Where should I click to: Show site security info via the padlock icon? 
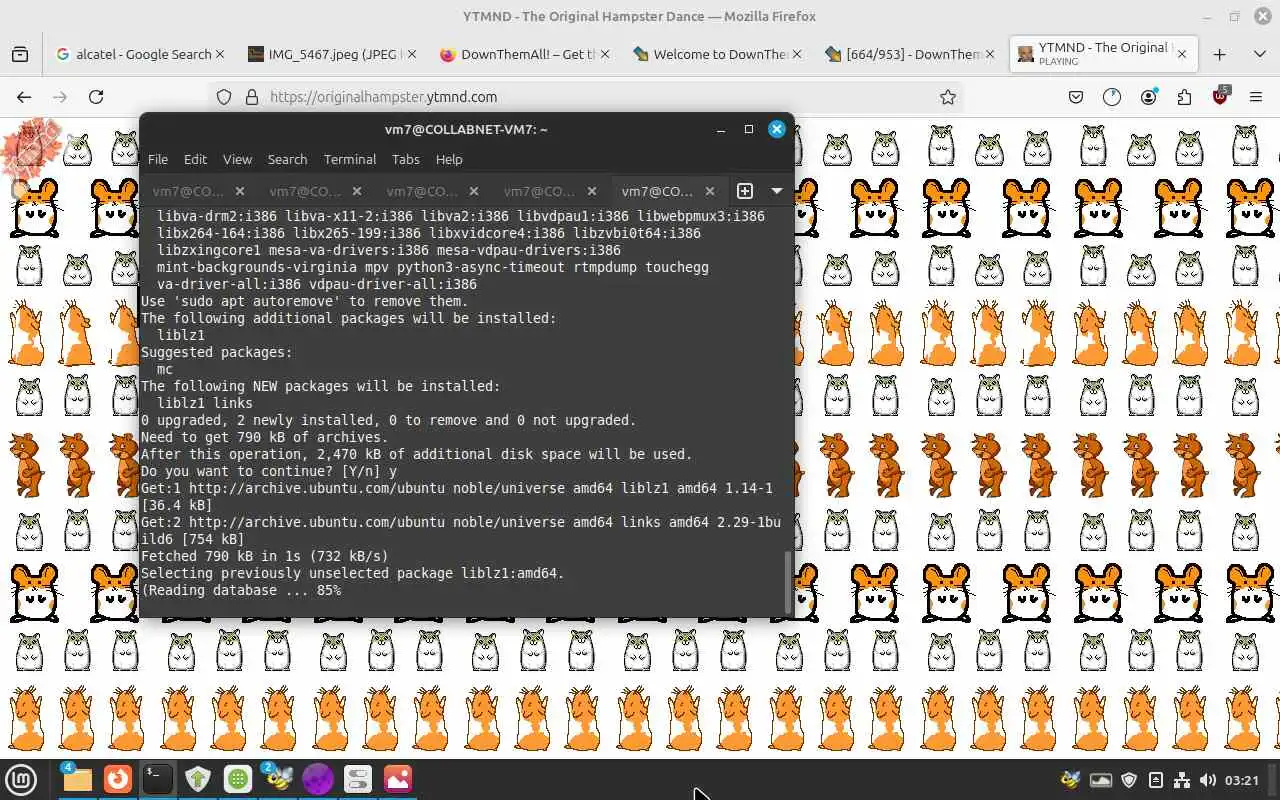[x=251, y=97]
